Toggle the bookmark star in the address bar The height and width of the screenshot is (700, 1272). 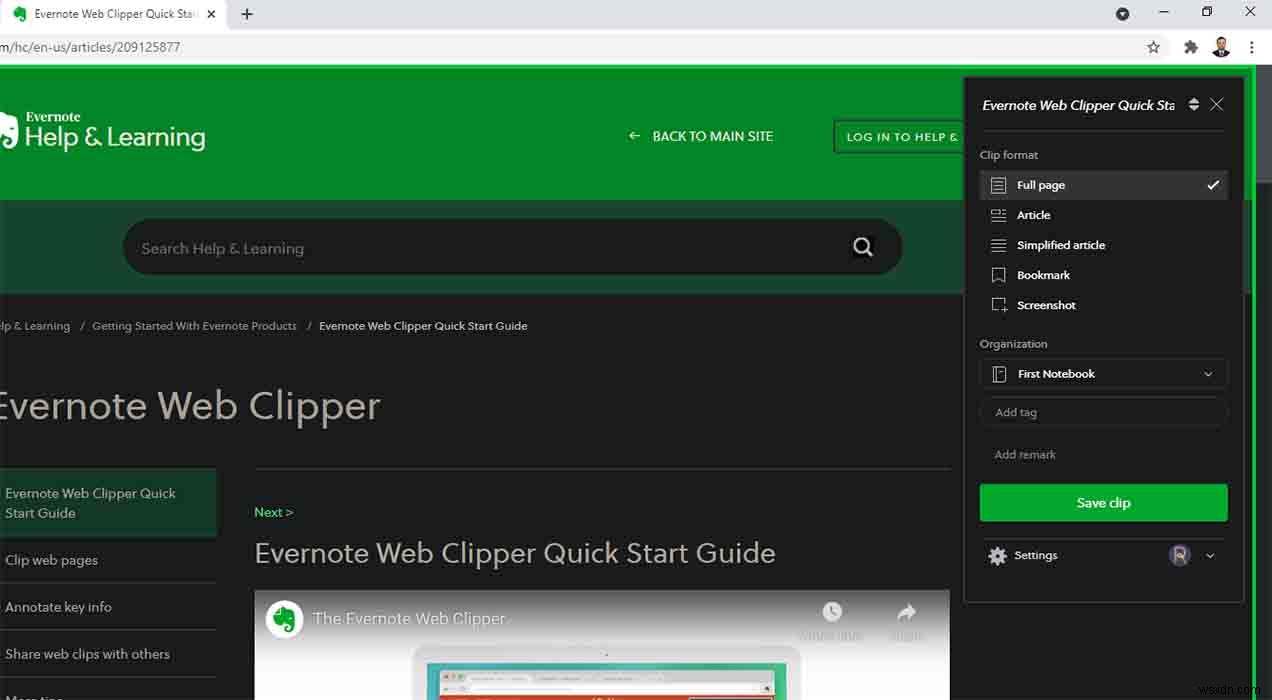[1153, 47]
